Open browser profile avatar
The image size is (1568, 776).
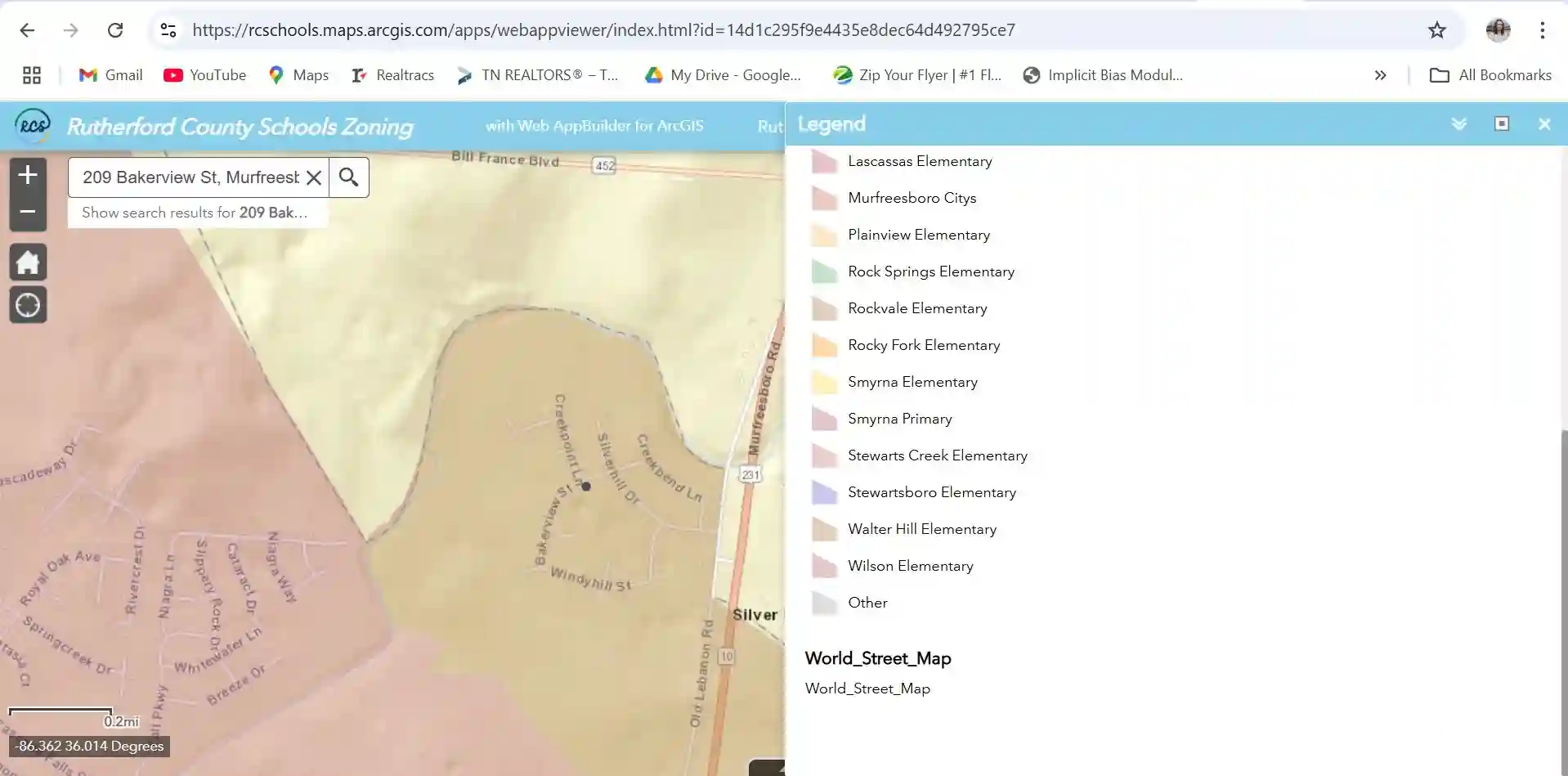tap(1499, 30)
